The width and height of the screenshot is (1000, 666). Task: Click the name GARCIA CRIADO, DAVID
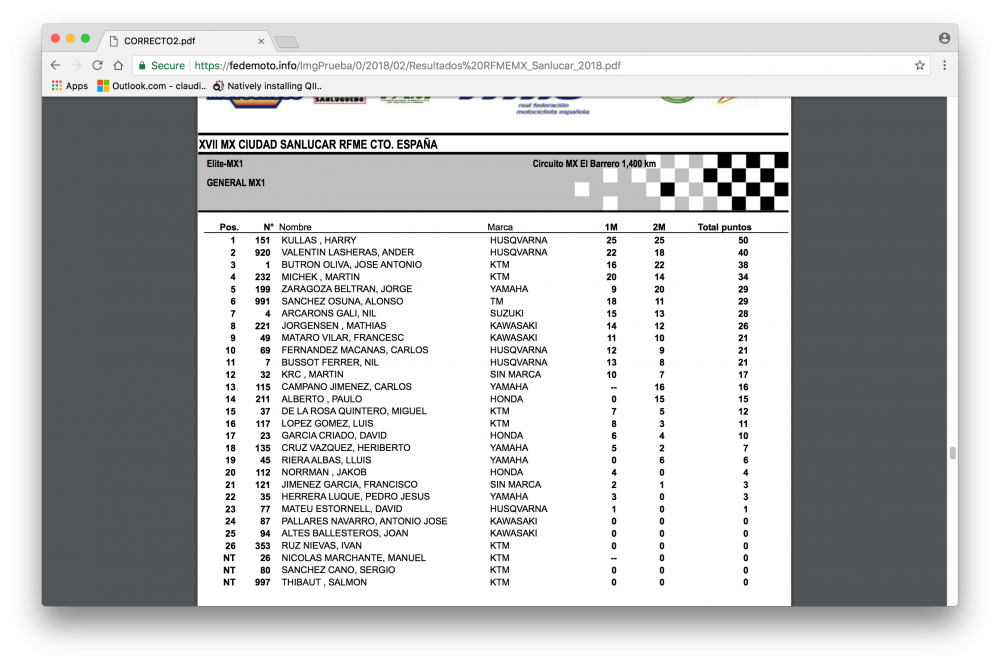334,436
